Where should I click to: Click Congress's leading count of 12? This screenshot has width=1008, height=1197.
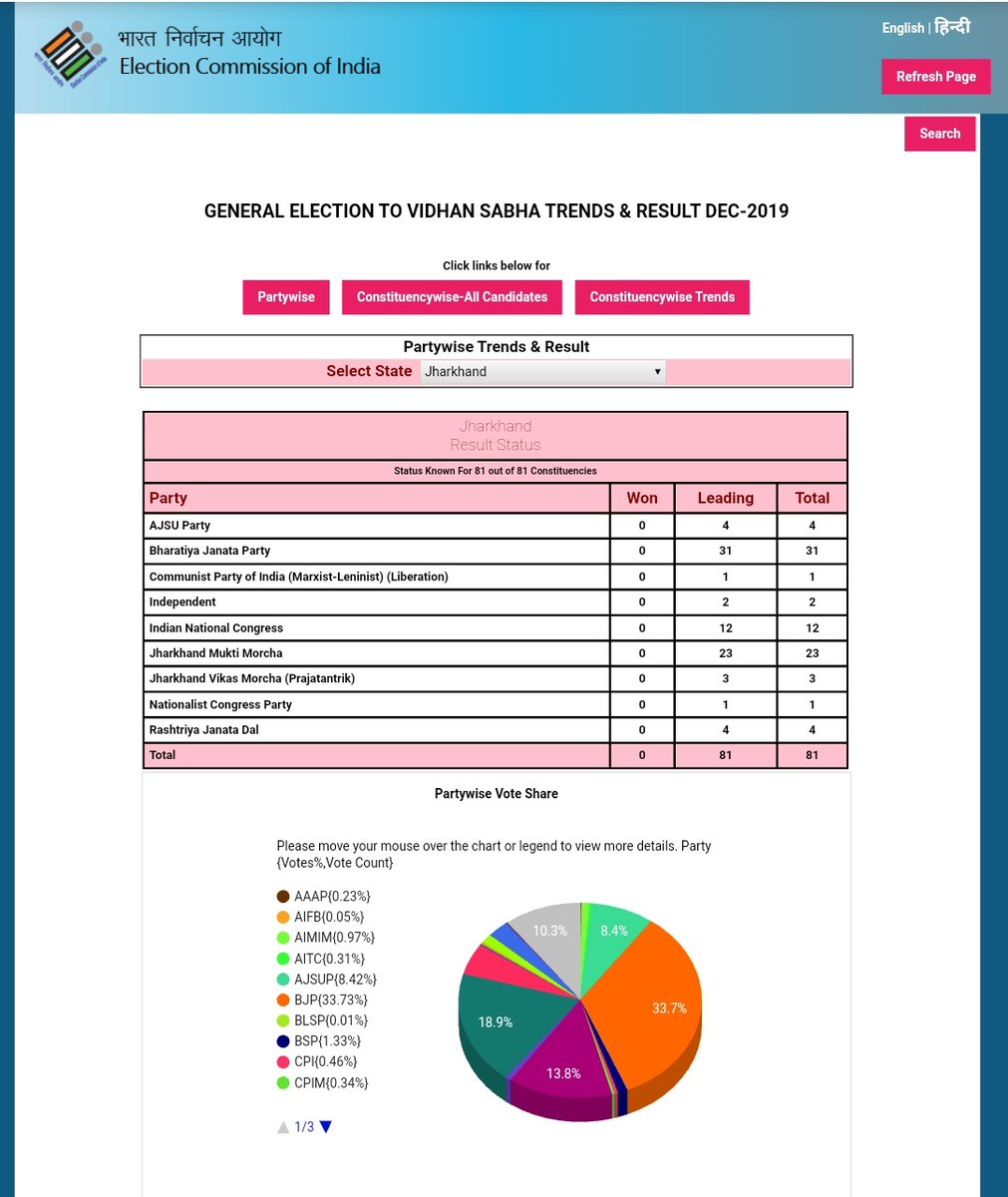pyautogui.click(x=726, y=628)
